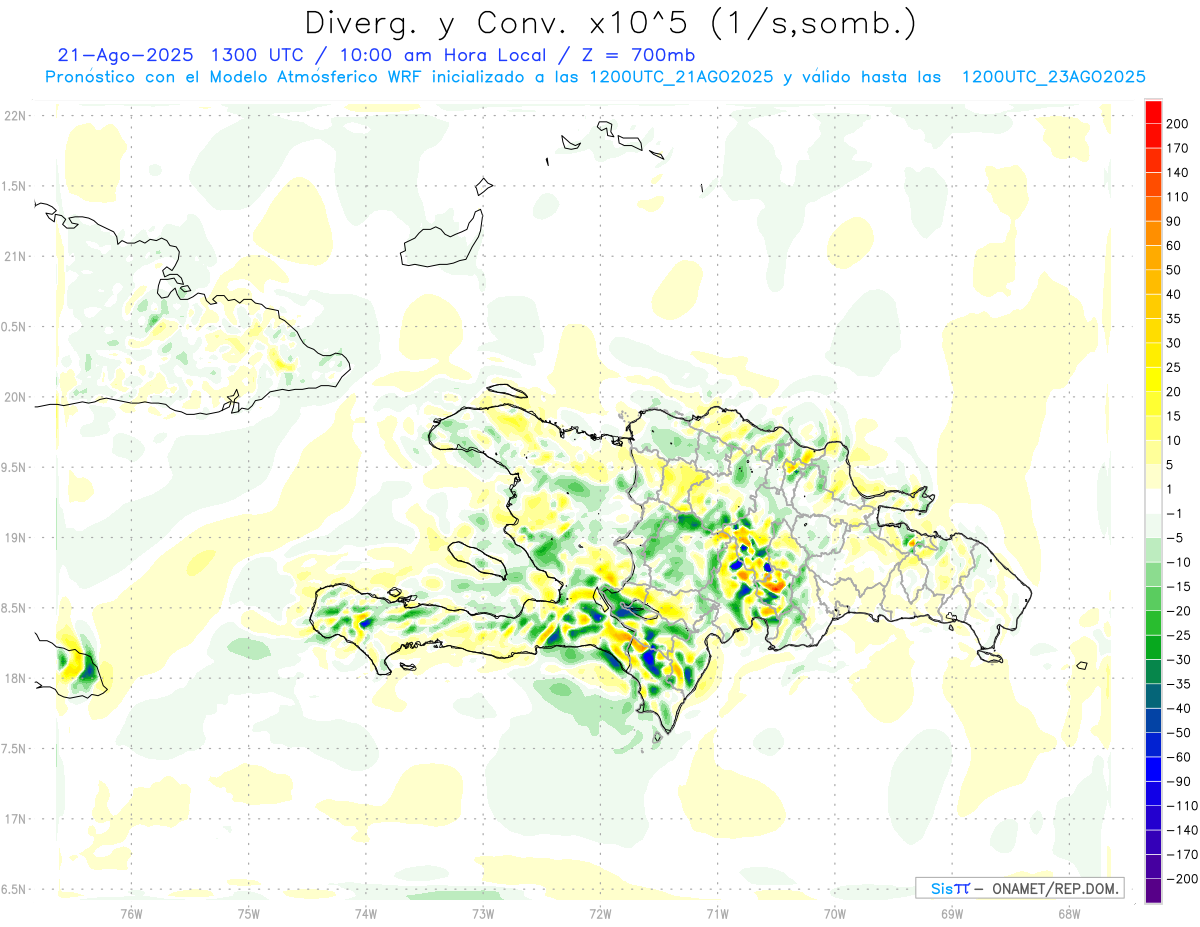Click the colorbar value -25
The width and height of the screenshot is (1200, 927).
click(1178, 636)
